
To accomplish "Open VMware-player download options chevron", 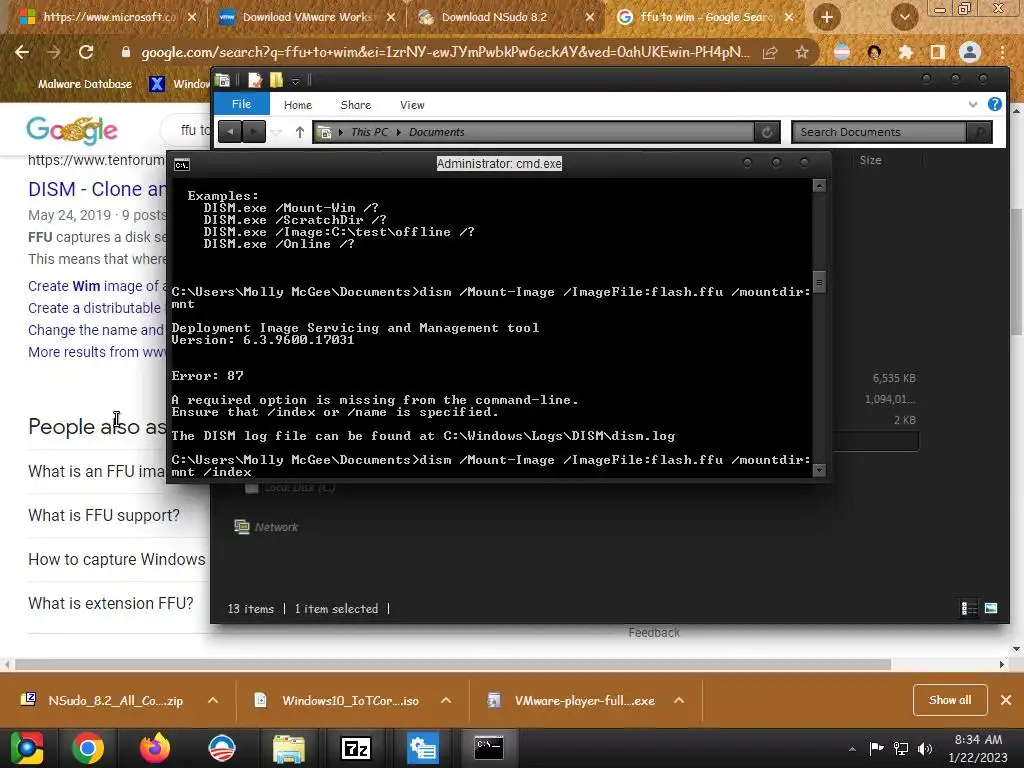I will pyautogui.click(x=679, y=700).
